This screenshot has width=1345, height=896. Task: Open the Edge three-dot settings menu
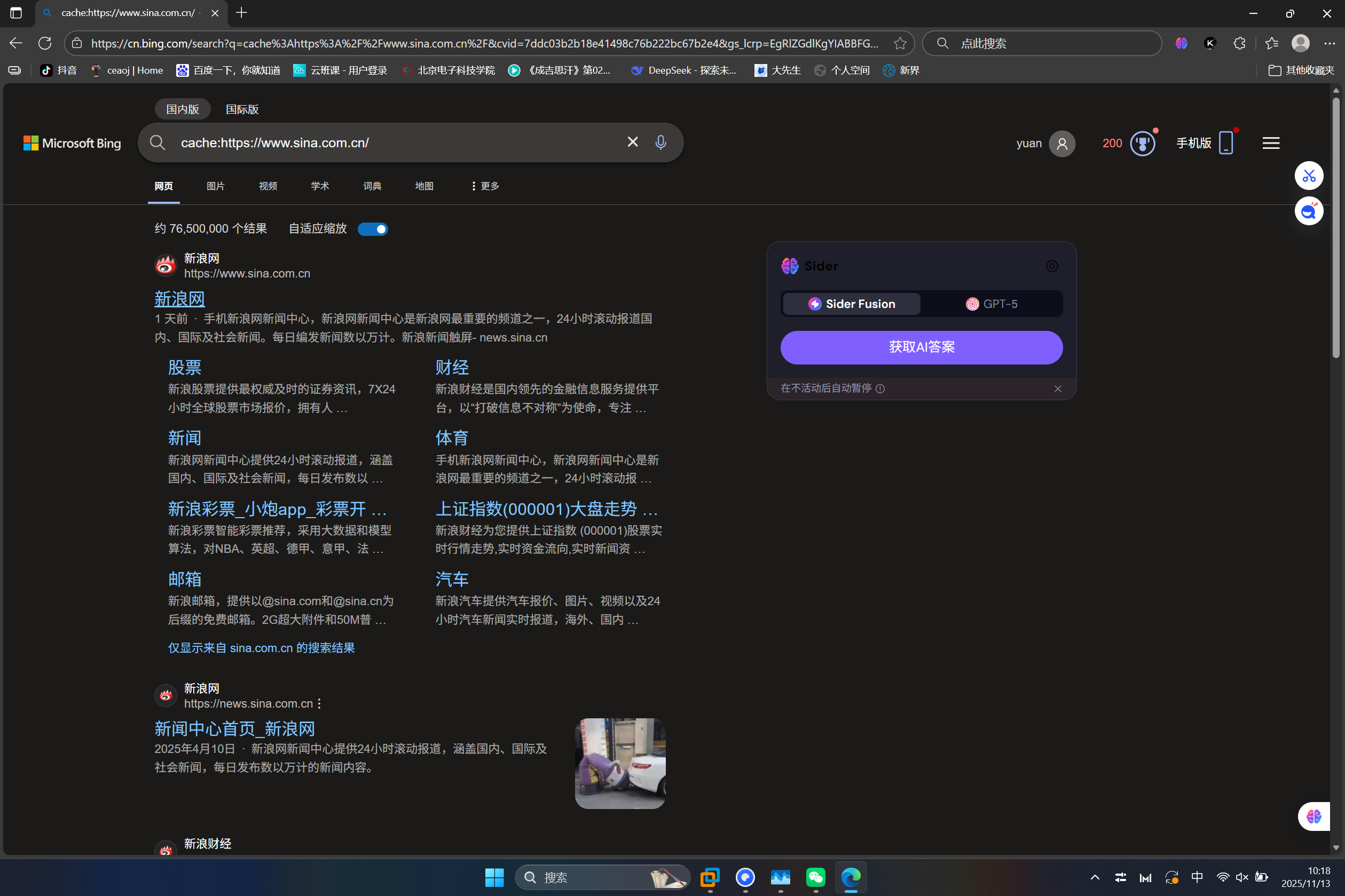(1330, 43)
